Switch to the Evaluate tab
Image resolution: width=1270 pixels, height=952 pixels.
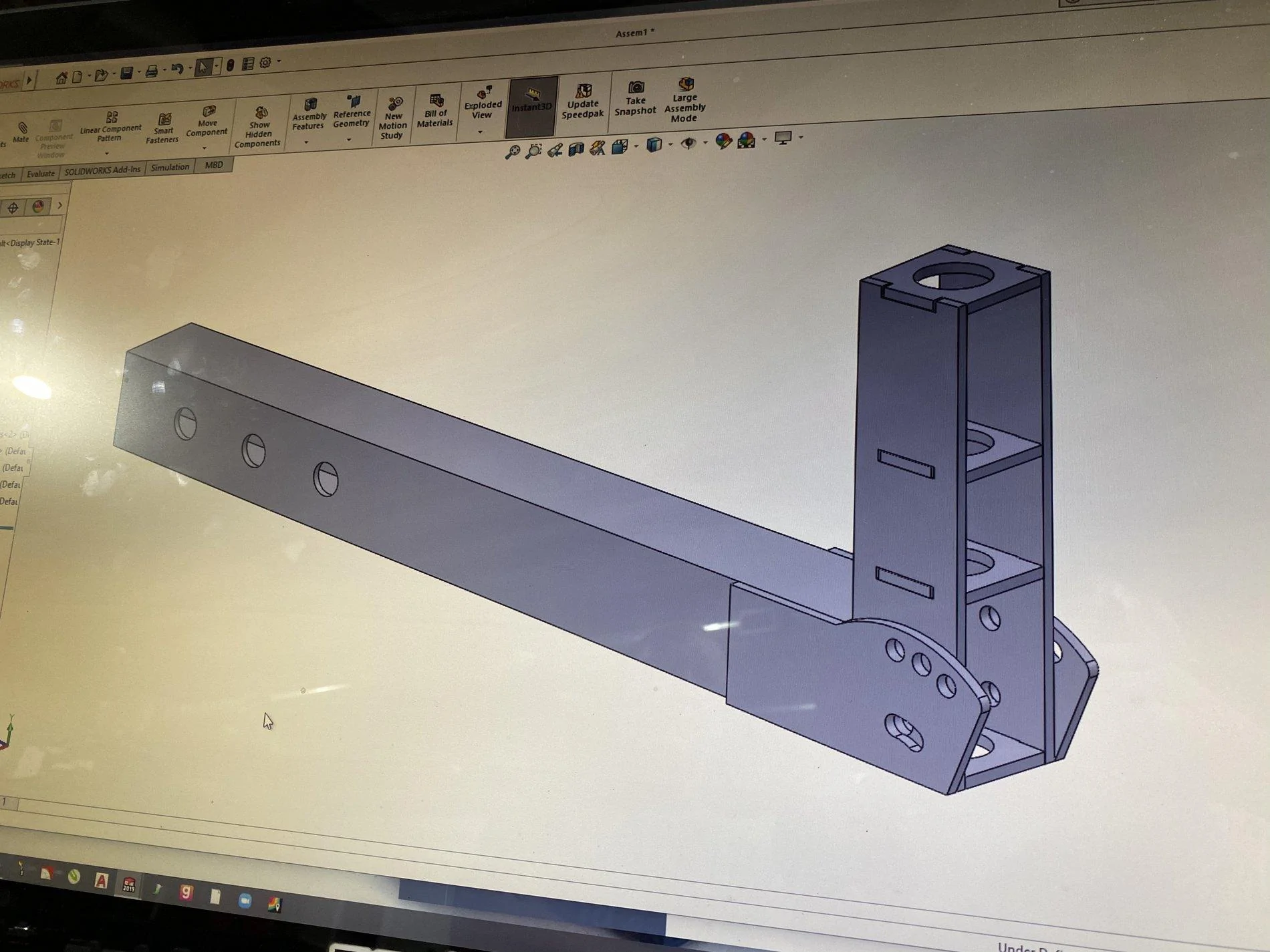[x=41, y=174]
